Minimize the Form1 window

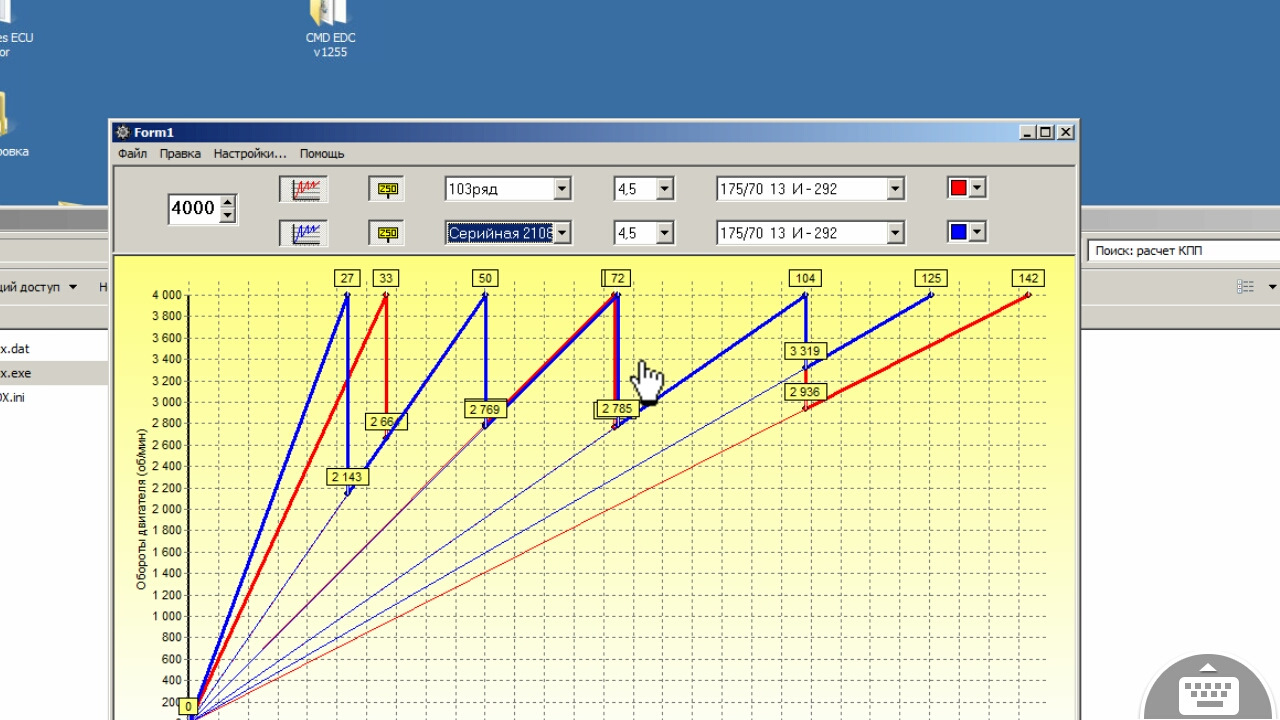(x=1028, y=132)
